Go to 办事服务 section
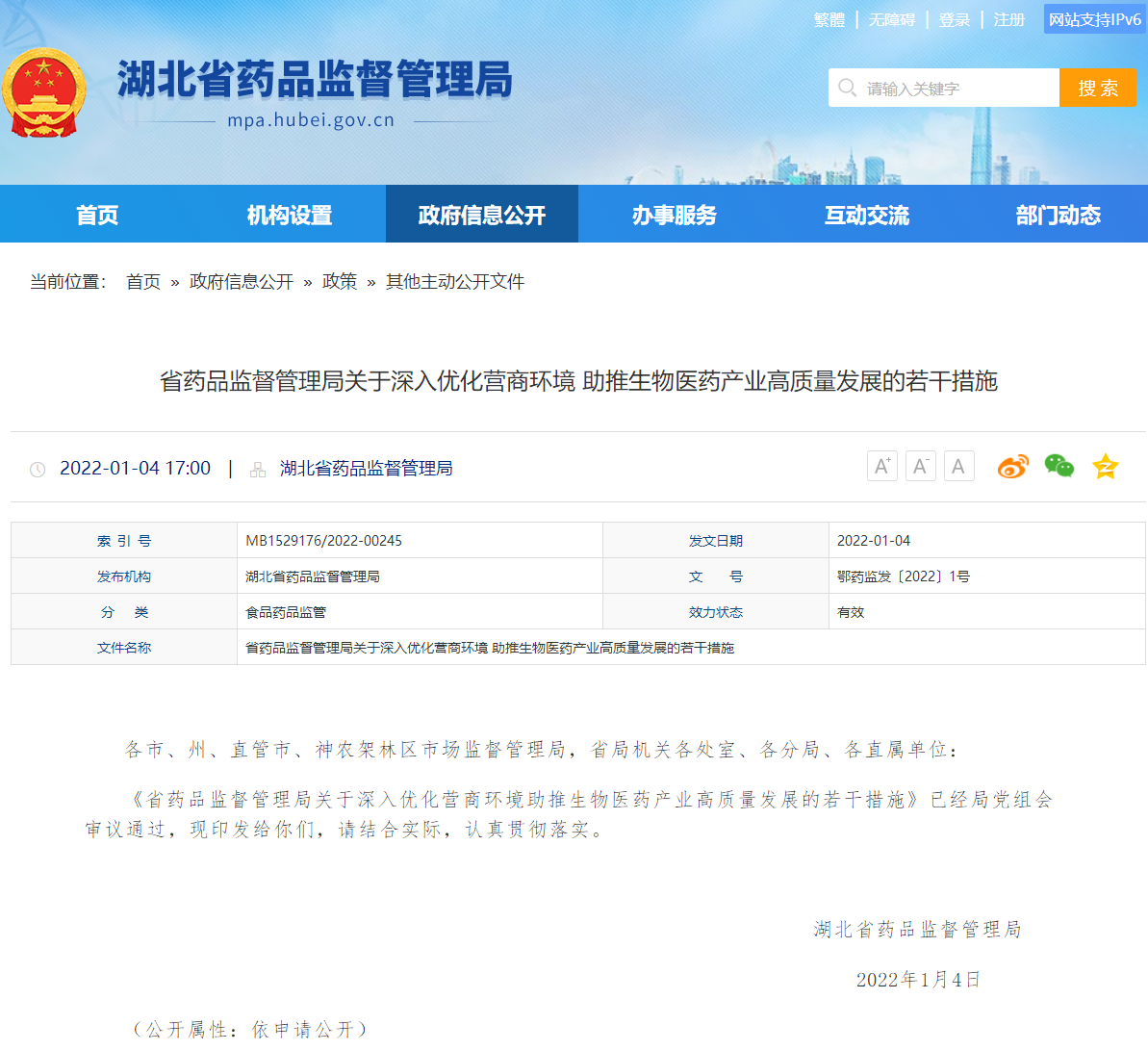Viewport: 1148px width, 1050px height. click(675, 215)
